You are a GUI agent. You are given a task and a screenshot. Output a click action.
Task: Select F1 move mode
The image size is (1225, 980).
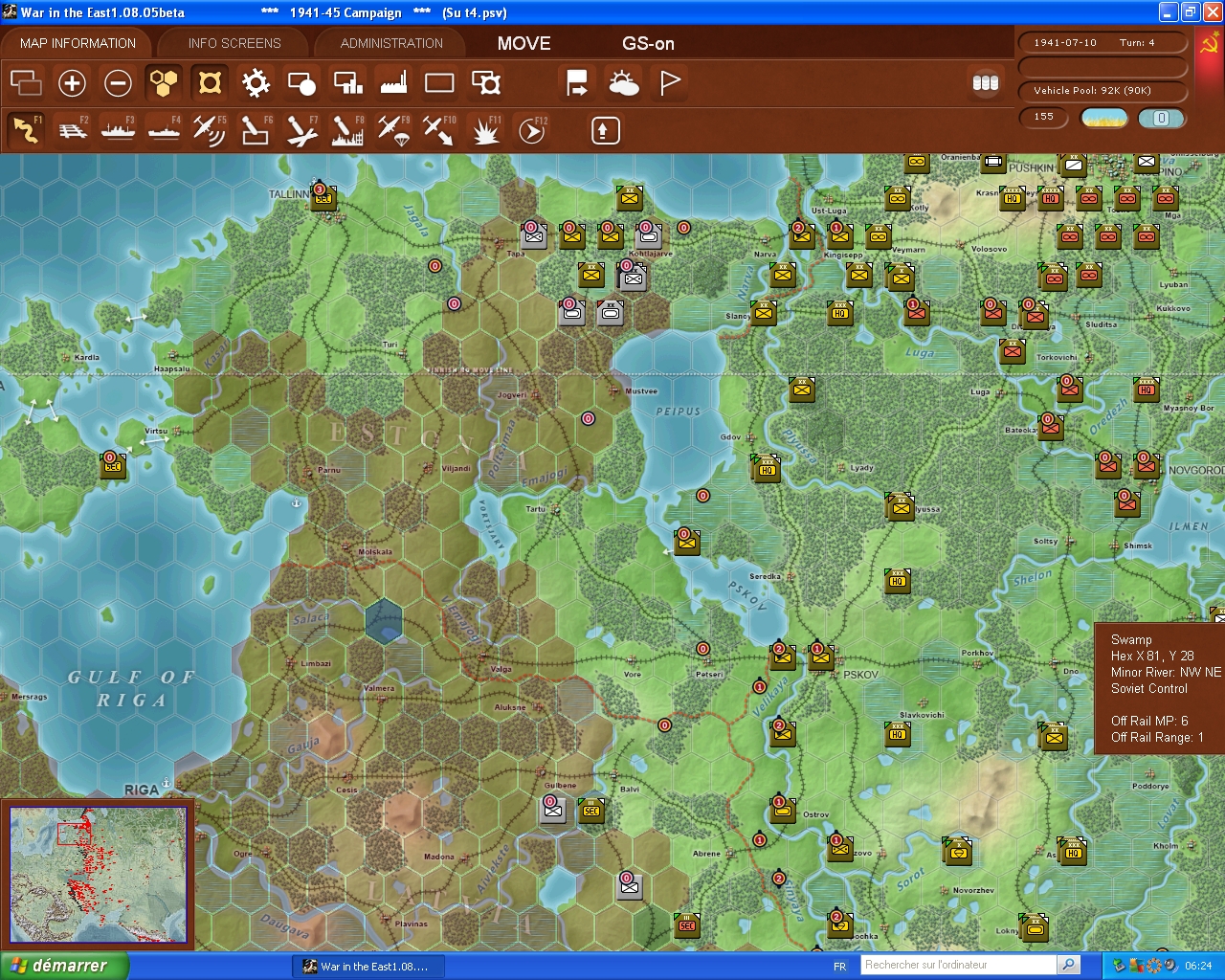tap(26, 130)
